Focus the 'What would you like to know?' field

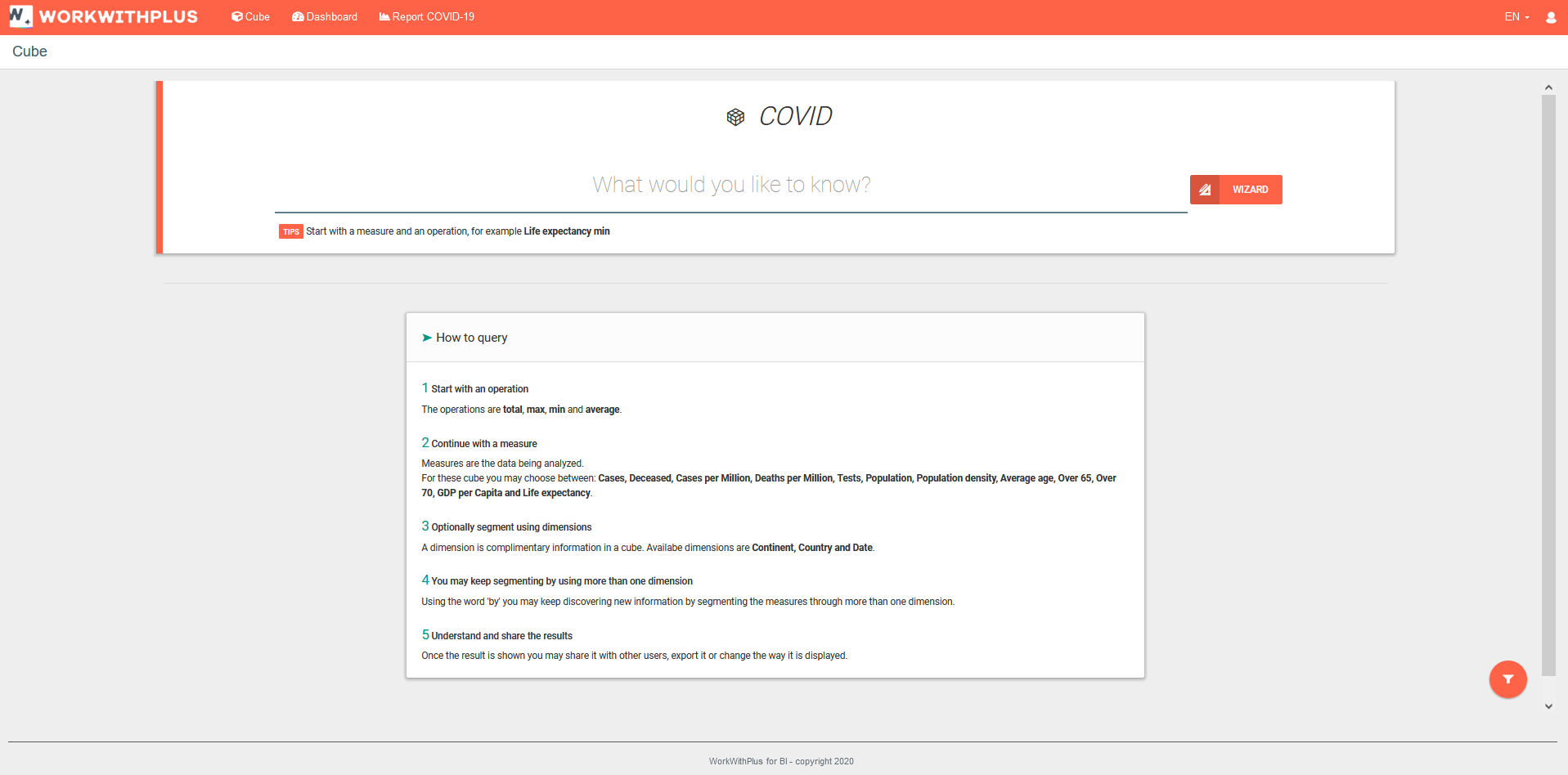(x=730, y=186)
